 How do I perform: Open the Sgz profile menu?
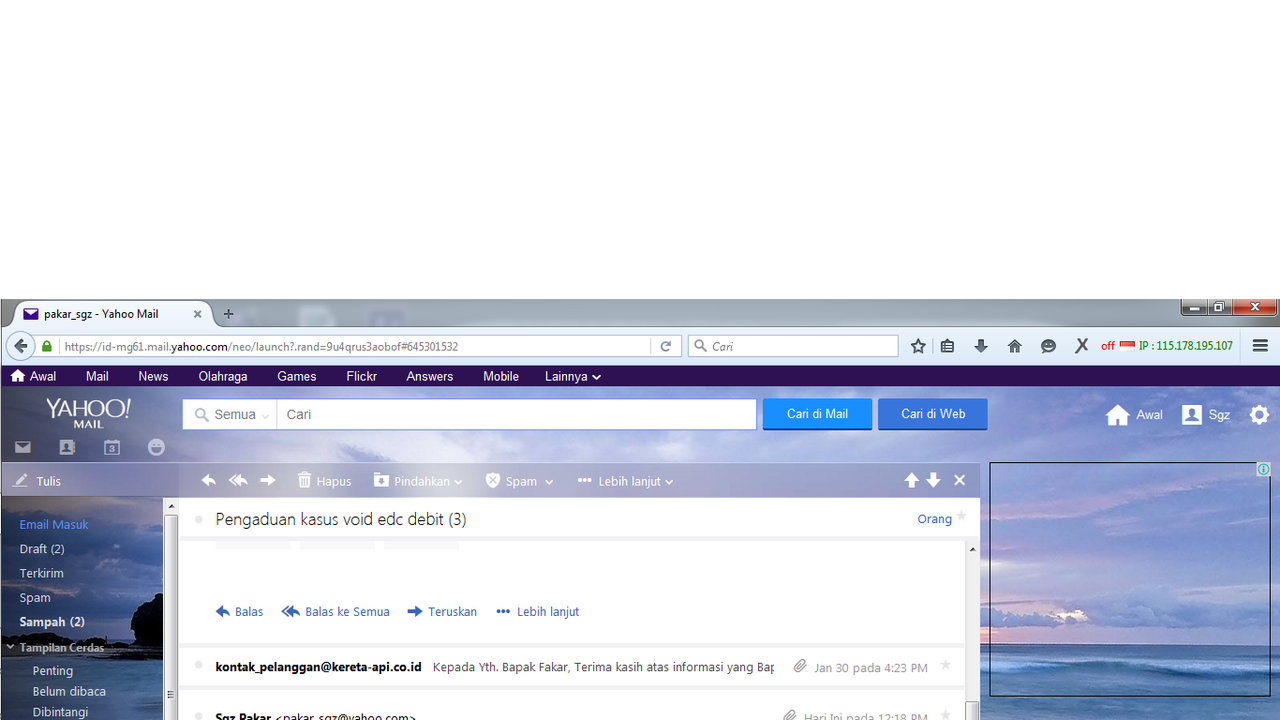coord(1205,415)
